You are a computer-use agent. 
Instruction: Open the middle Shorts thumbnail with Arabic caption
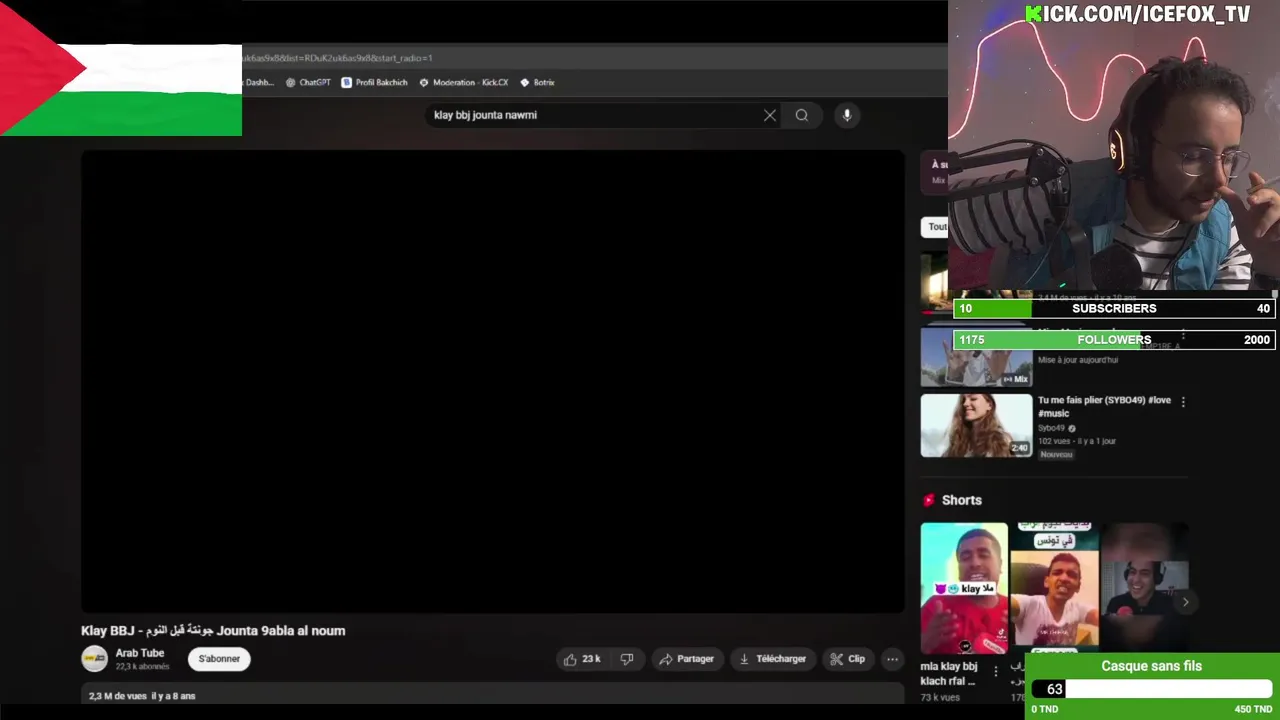click(x=1054, y=588)
